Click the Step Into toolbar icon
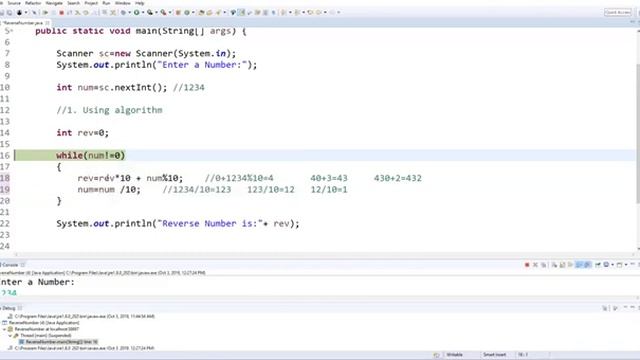This screenshot has width=640, height=360. [78, 12]
